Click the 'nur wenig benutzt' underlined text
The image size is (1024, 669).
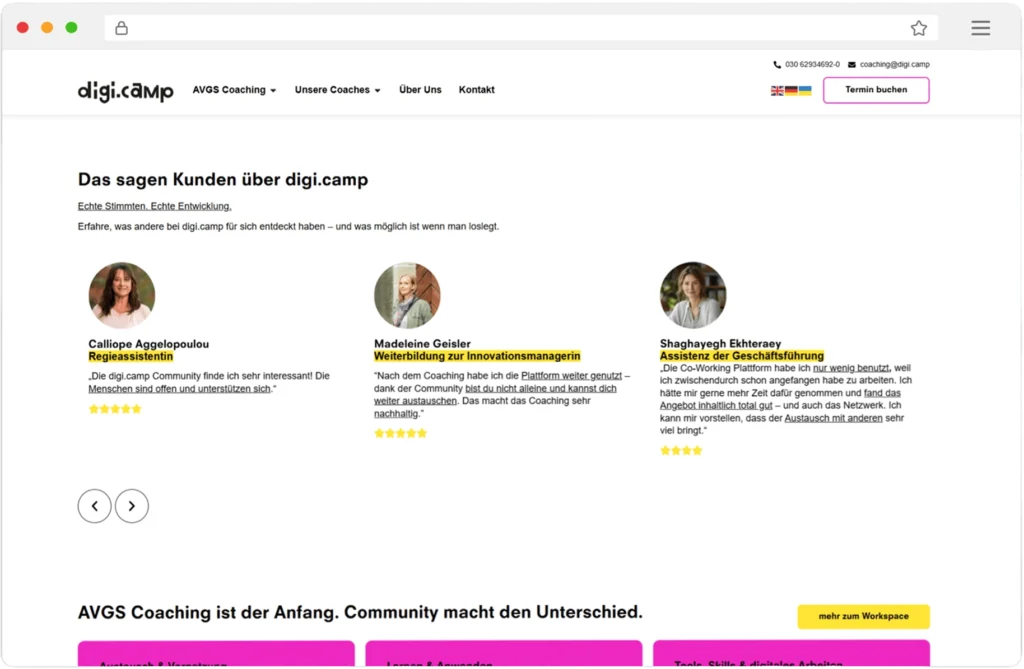(x=851, y=368)
